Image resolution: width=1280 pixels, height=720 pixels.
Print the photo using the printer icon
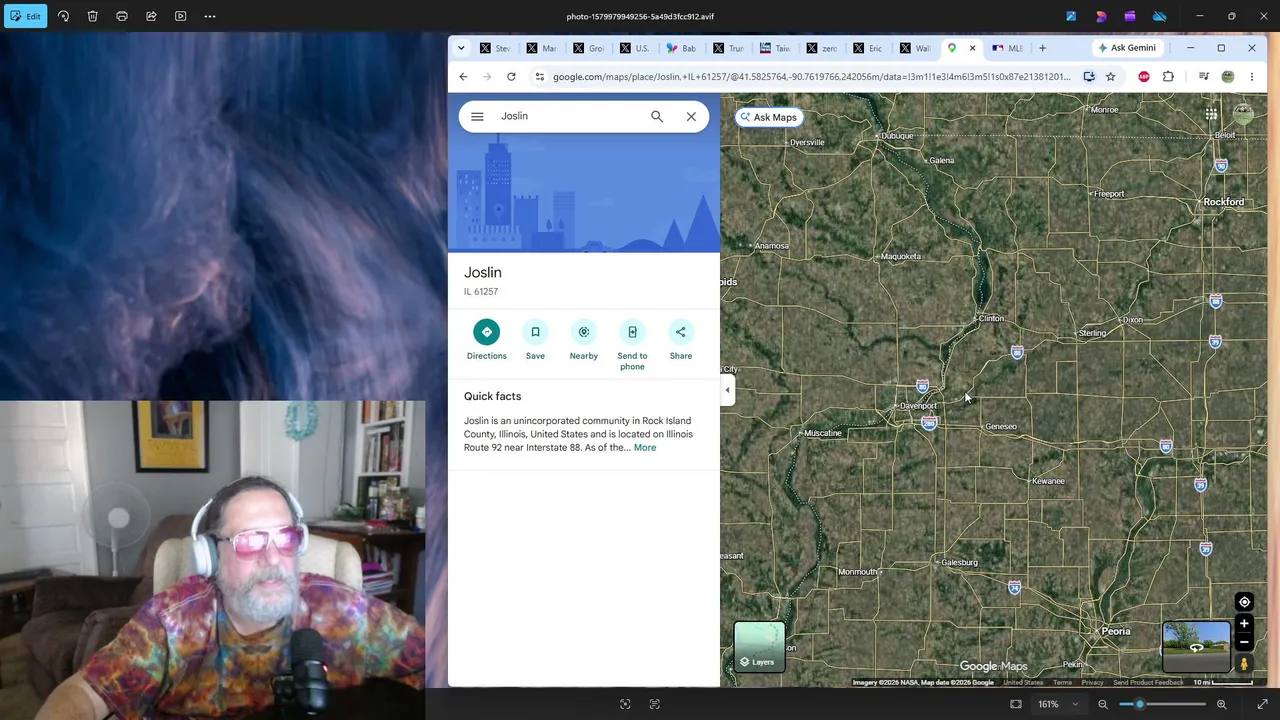[x=122, y=16]
